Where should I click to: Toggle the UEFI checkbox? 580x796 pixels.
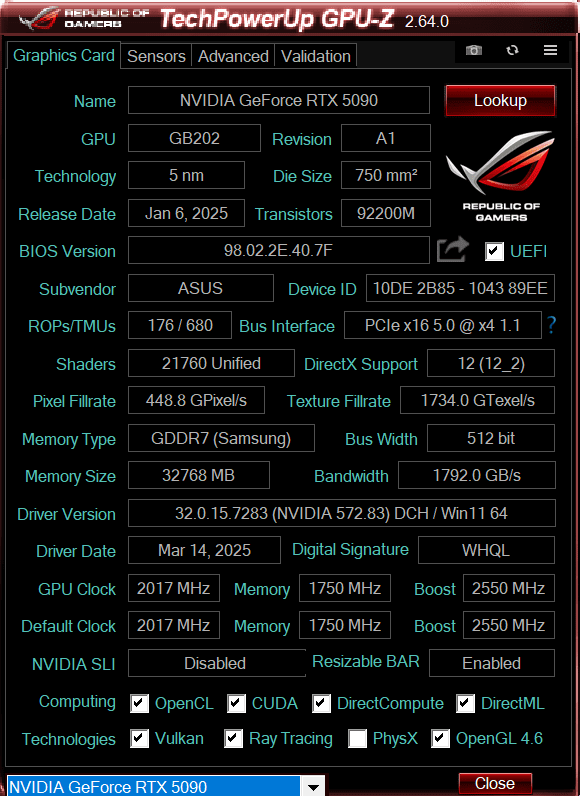494,251
